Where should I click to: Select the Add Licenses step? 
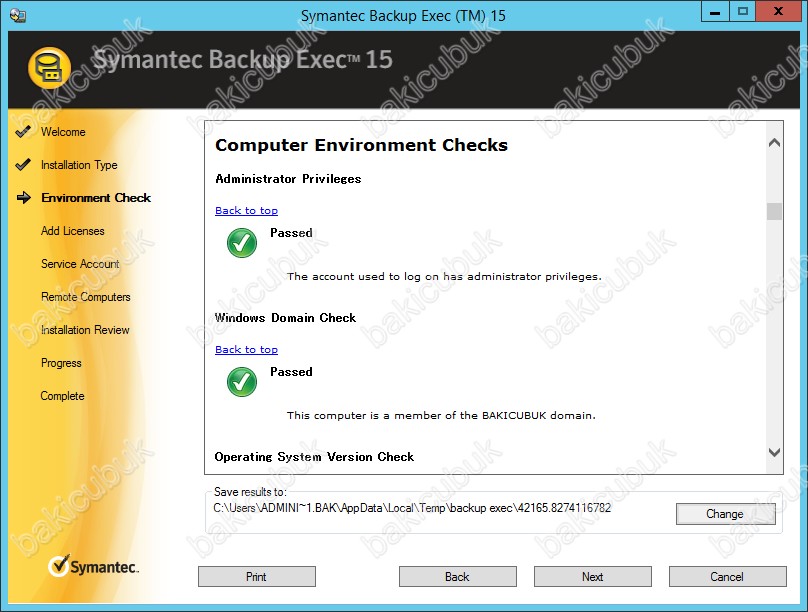point(73,231)
